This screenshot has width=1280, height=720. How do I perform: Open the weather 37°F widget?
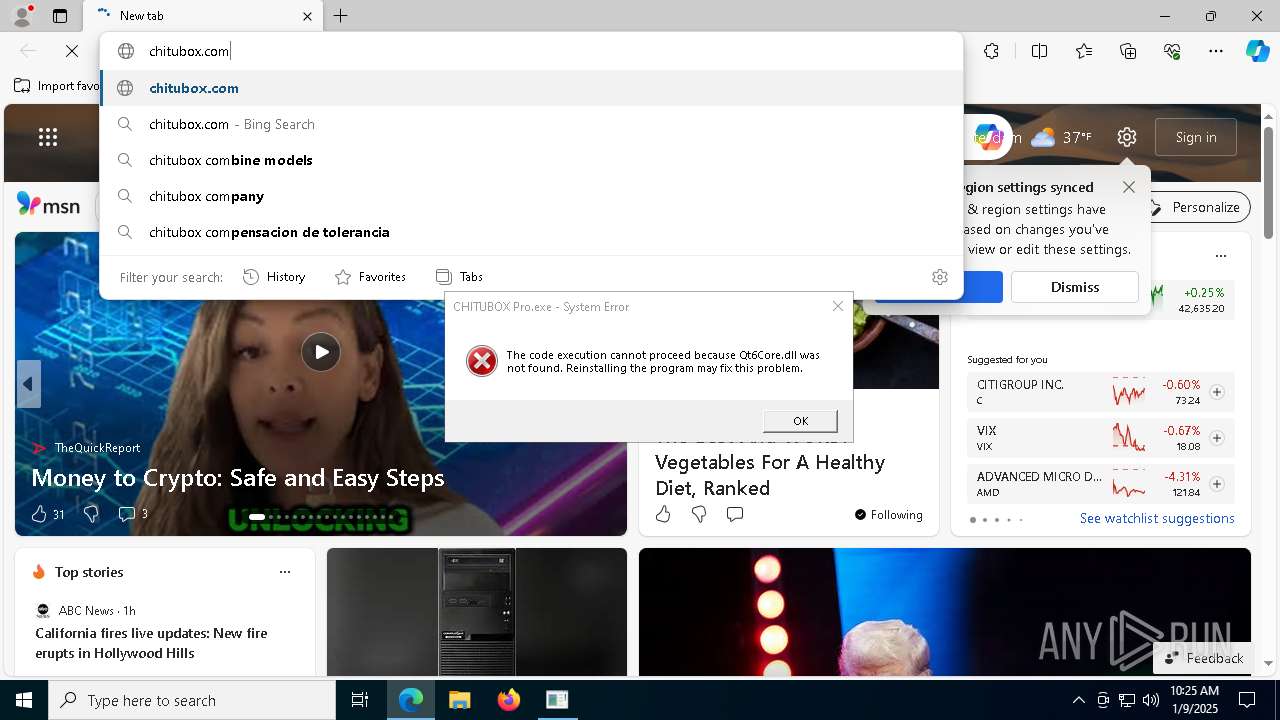[1061, 137]
